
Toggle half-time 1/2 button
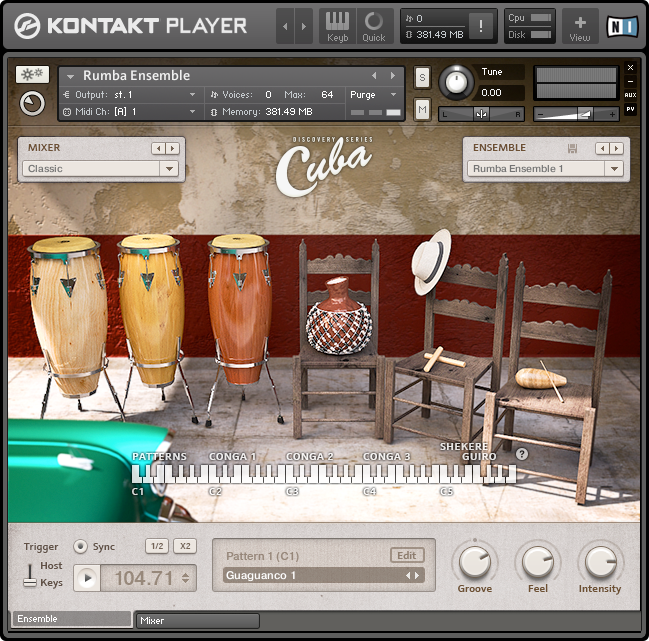click(157, 546)
